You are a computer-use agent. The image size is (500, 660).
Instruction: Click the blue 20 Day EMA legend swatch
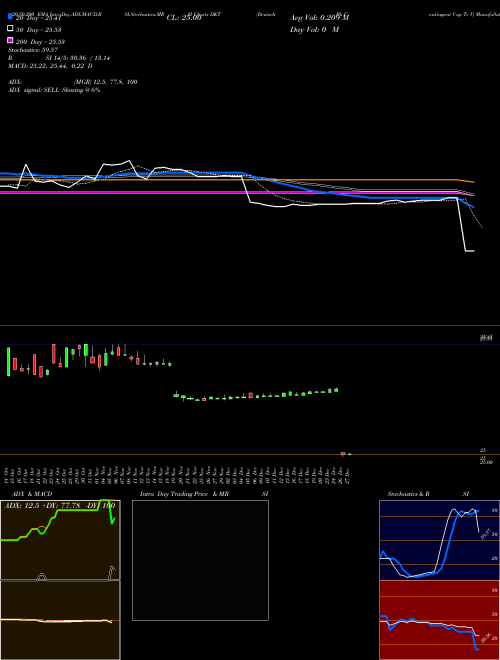point(10,16)
